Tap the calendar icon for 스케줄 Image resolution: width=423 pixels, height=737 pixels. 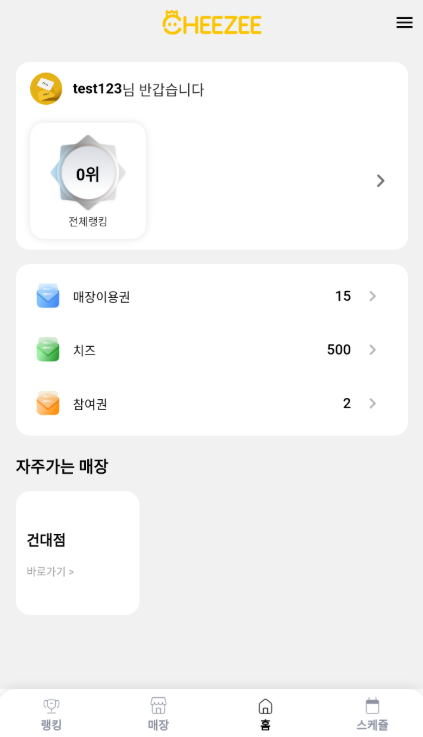tap(372, 706)
